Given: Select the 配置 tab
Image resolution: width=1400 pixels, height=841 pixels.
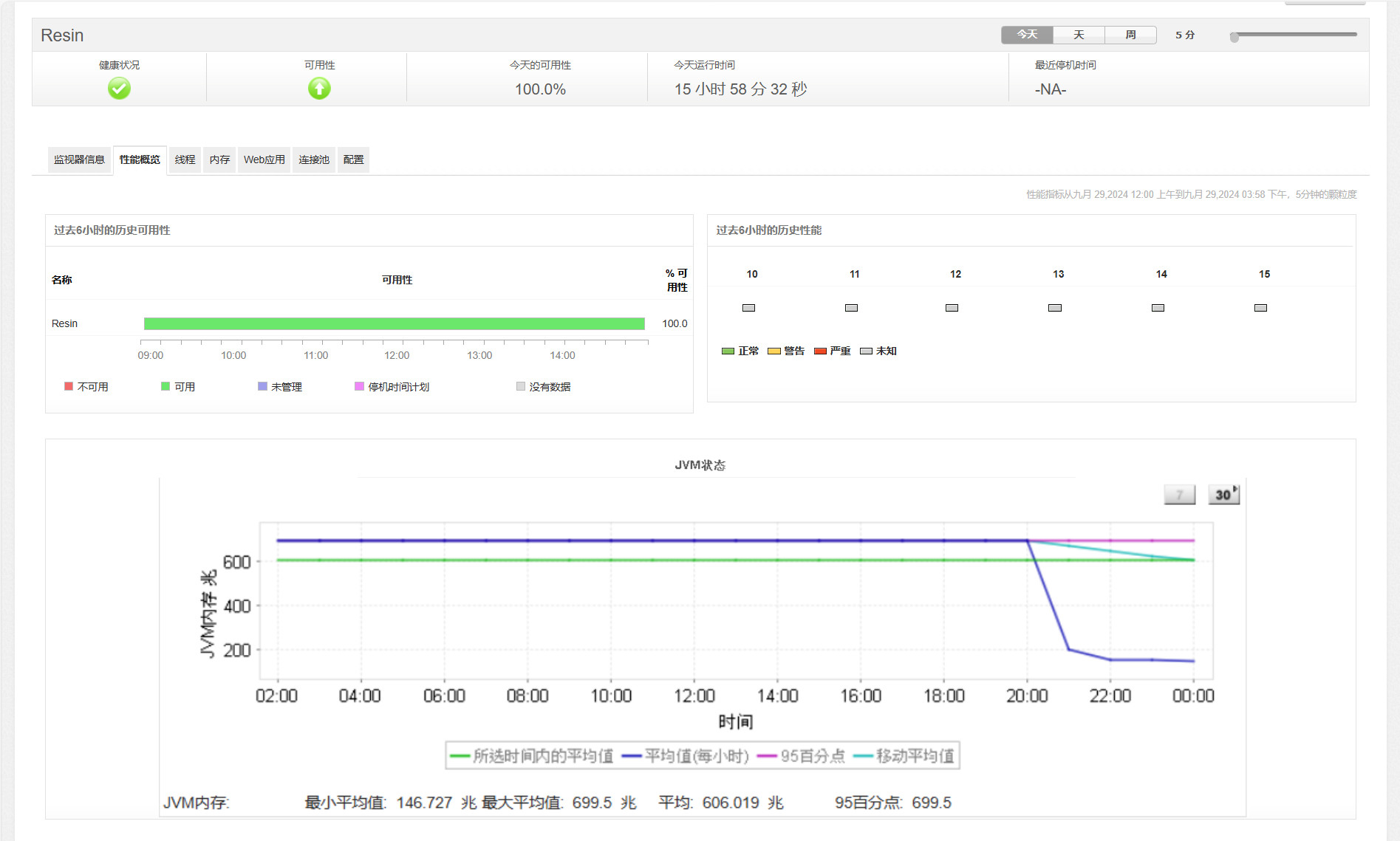Looking at the screenshot, I should coord(353,159).
